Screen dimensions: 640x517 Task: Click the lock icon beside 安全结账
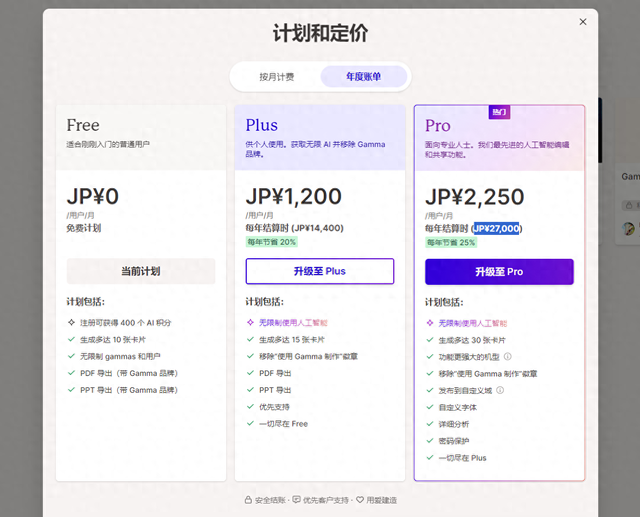pyautogui.click(x=248, y=500)
